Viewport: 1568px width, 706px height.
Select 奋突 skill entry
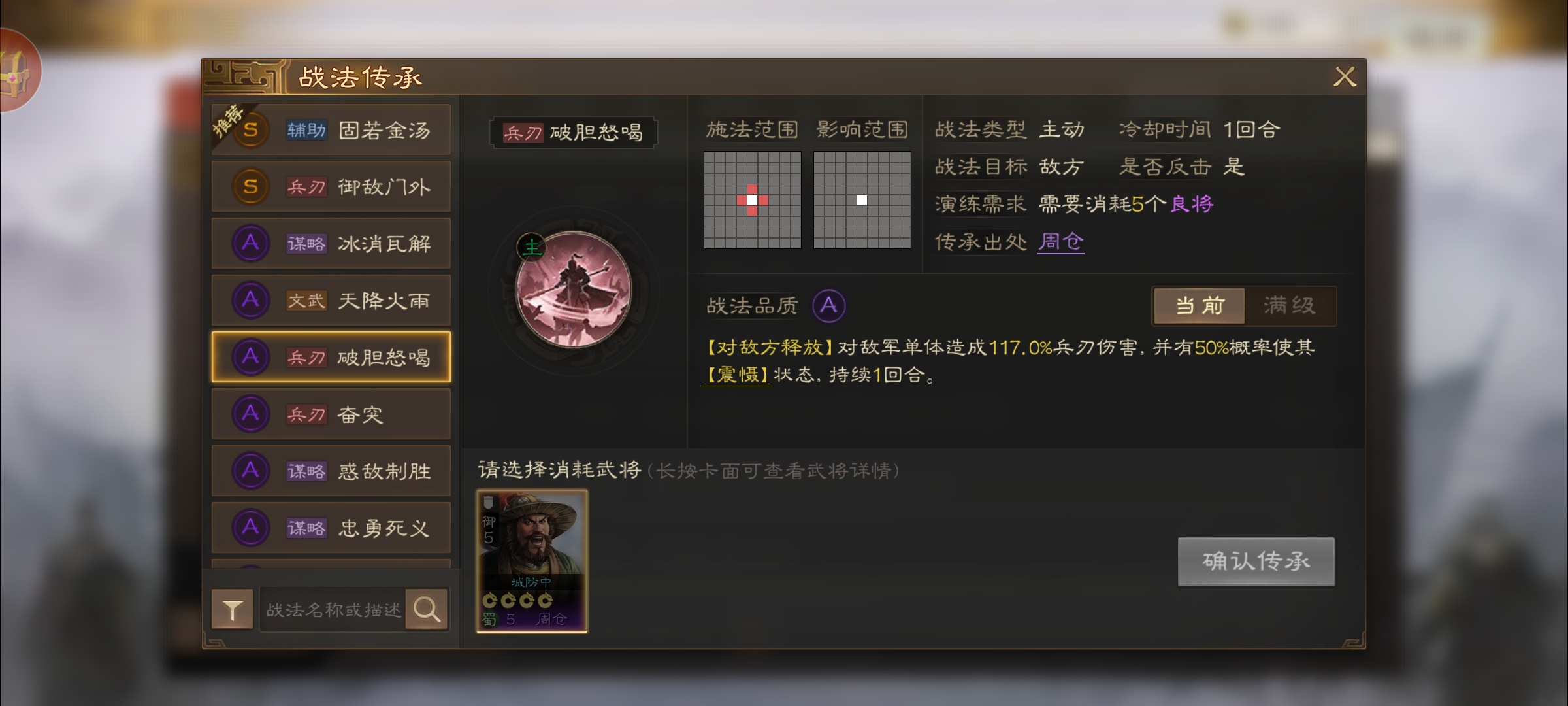(331, 414)
